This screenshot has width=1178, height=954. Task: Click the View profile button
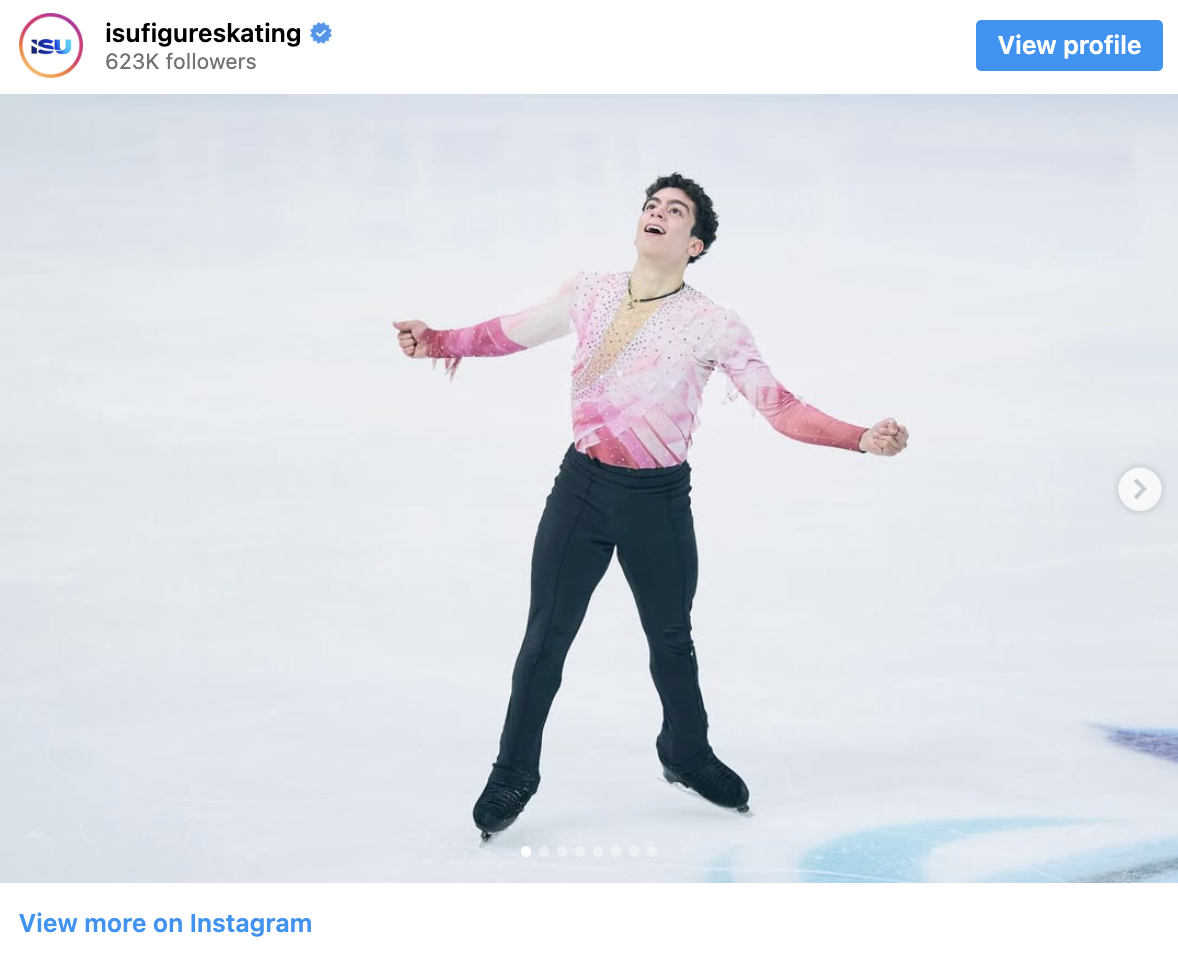[x=1069, y=45]
